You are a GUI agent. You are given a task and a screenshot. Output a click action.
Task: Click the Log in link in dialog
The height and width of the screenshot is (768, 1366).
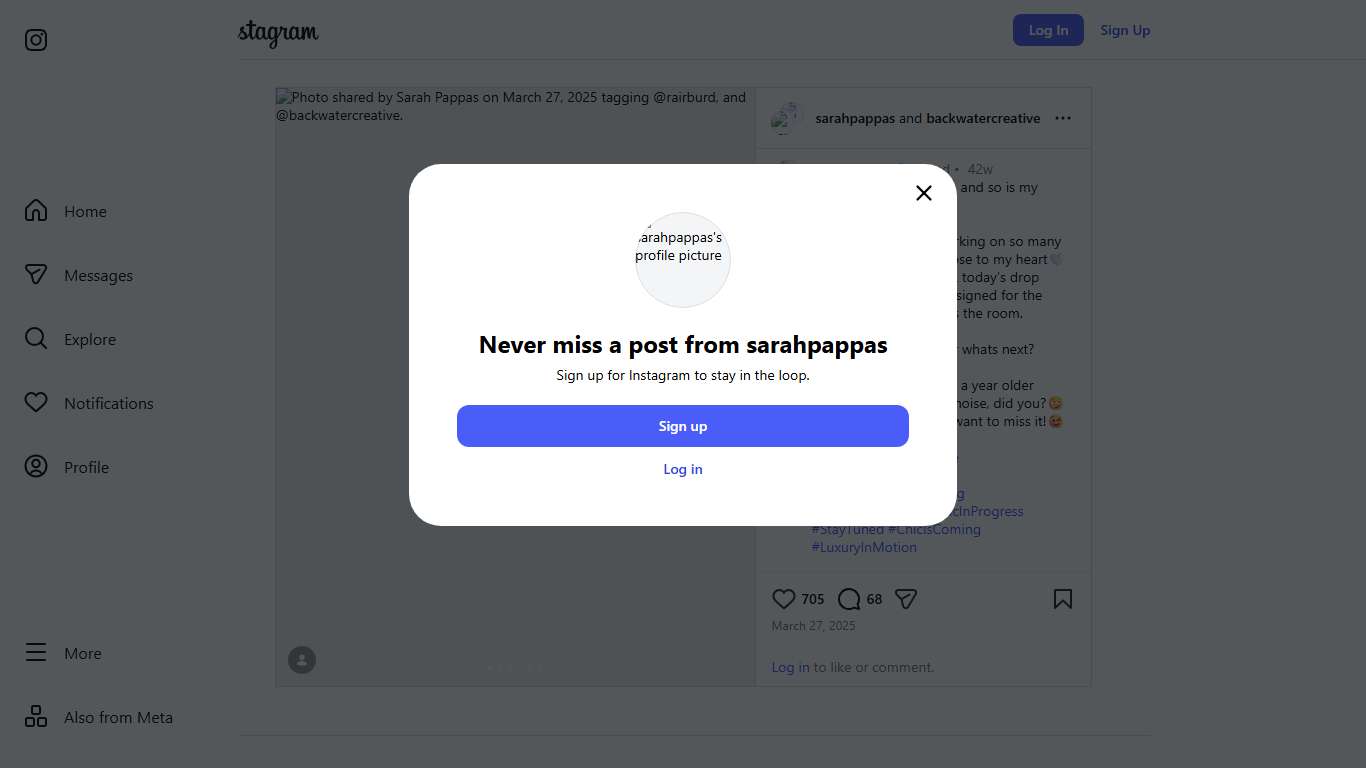(x=683, y=469)
